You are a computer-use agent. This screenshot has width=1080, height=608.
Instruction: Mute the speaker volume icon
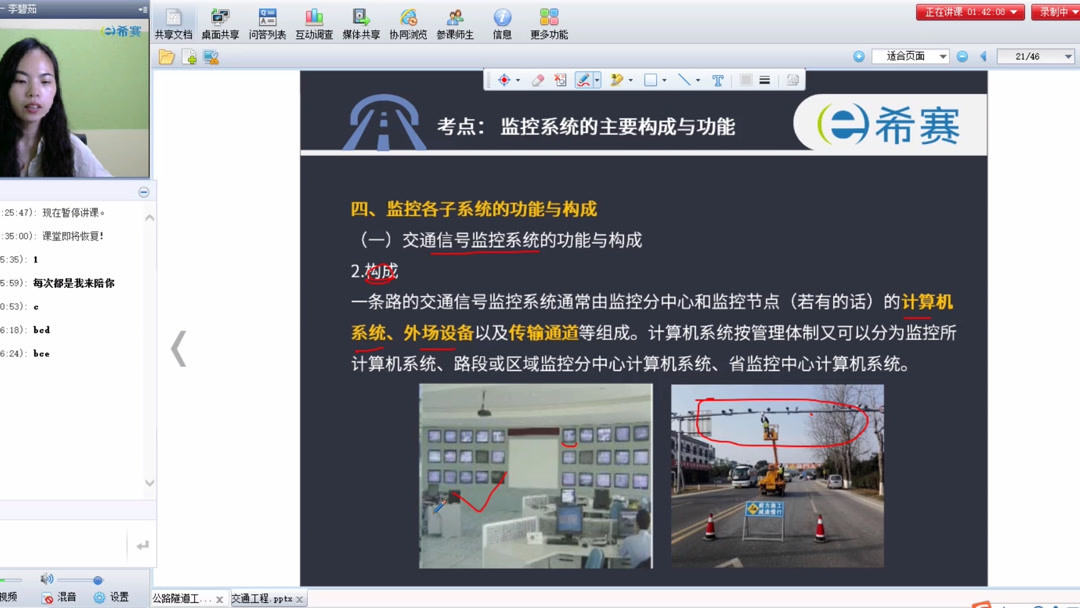pos(47,578)
